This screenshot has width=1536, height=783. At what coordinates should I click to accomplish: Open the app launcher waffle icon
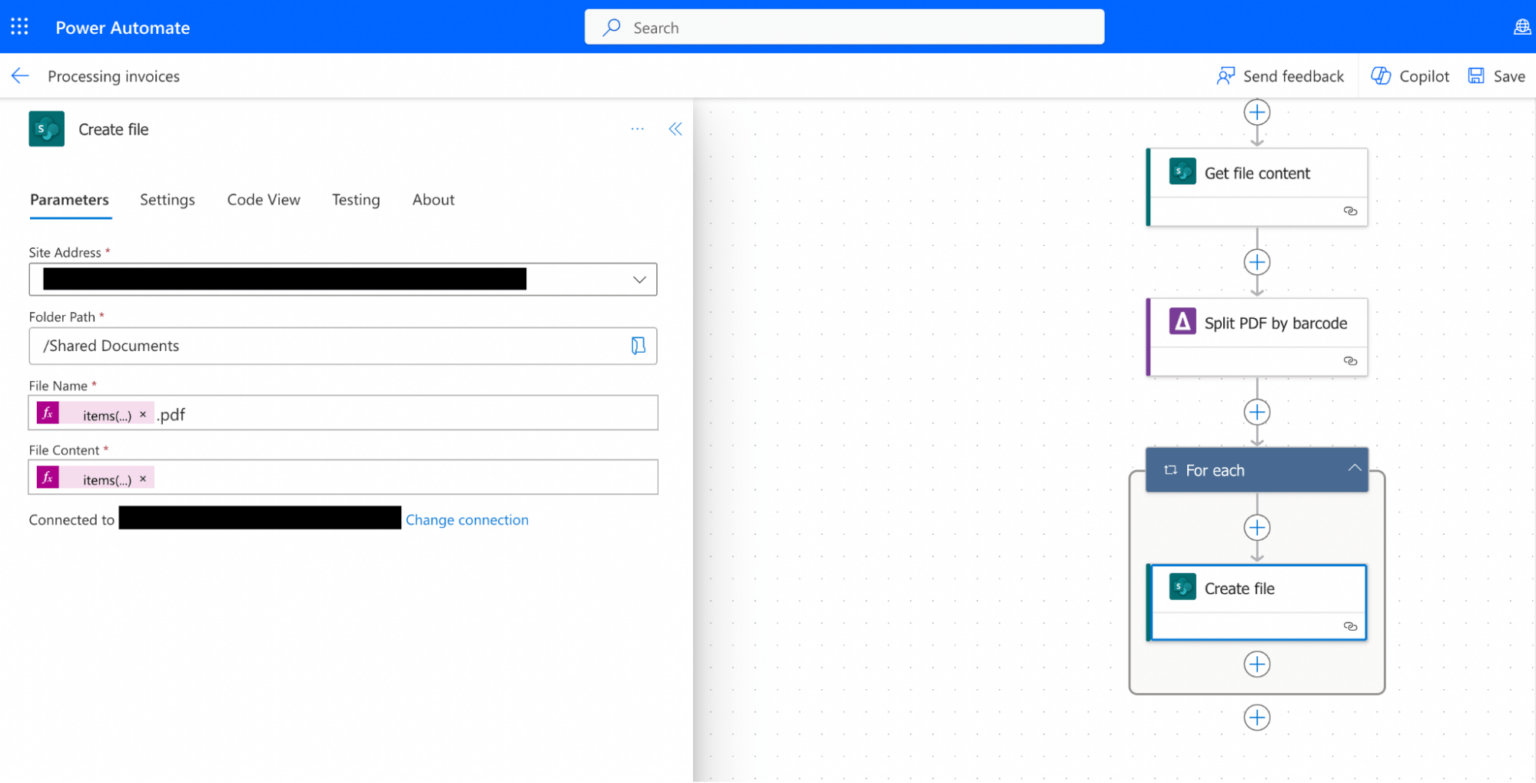(20, 27)
